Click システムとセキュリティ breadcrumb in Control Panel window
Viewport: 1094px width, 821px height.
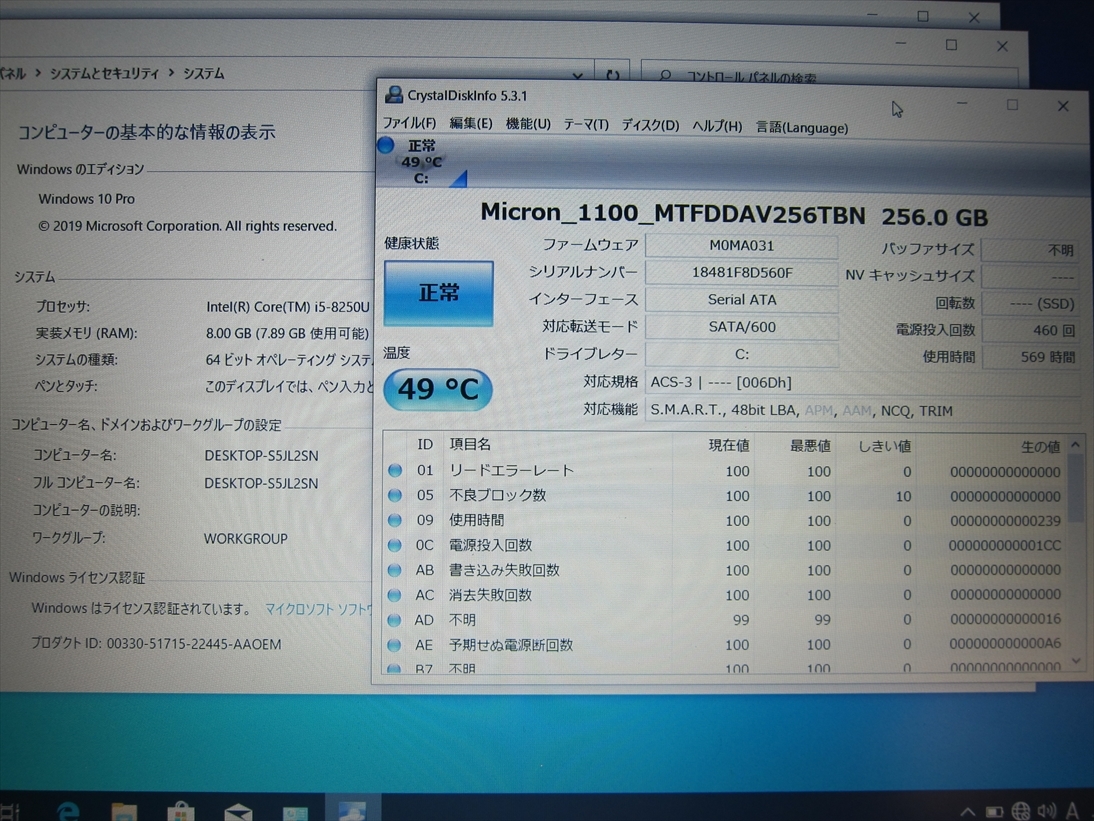point(105,73)
